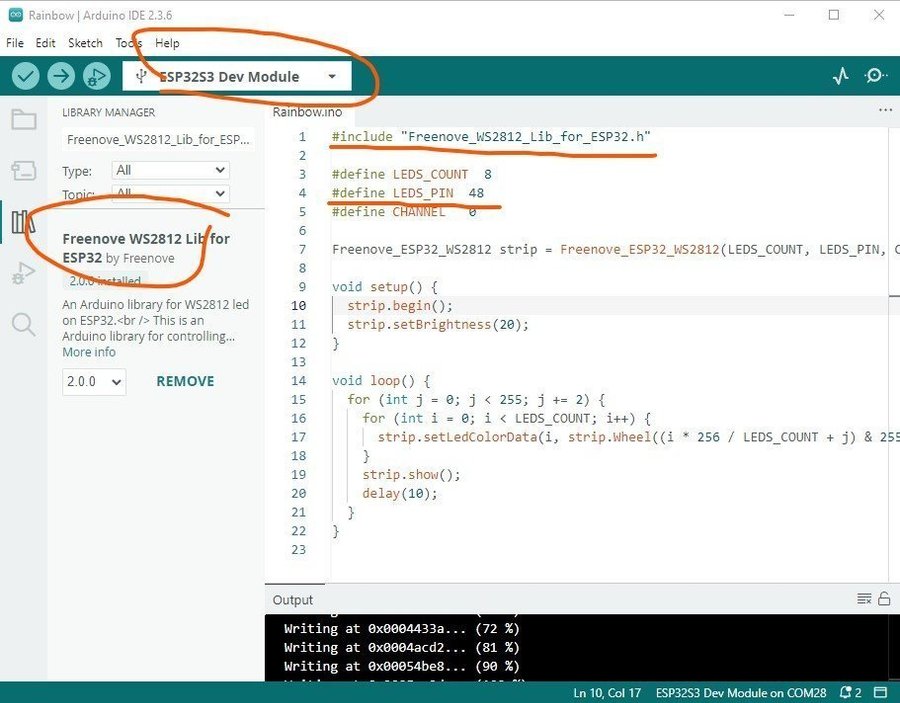The height and width of the screenshot is (703, 900).
Task: Start debugging with the Debug toolbar button
Action: 96,76
